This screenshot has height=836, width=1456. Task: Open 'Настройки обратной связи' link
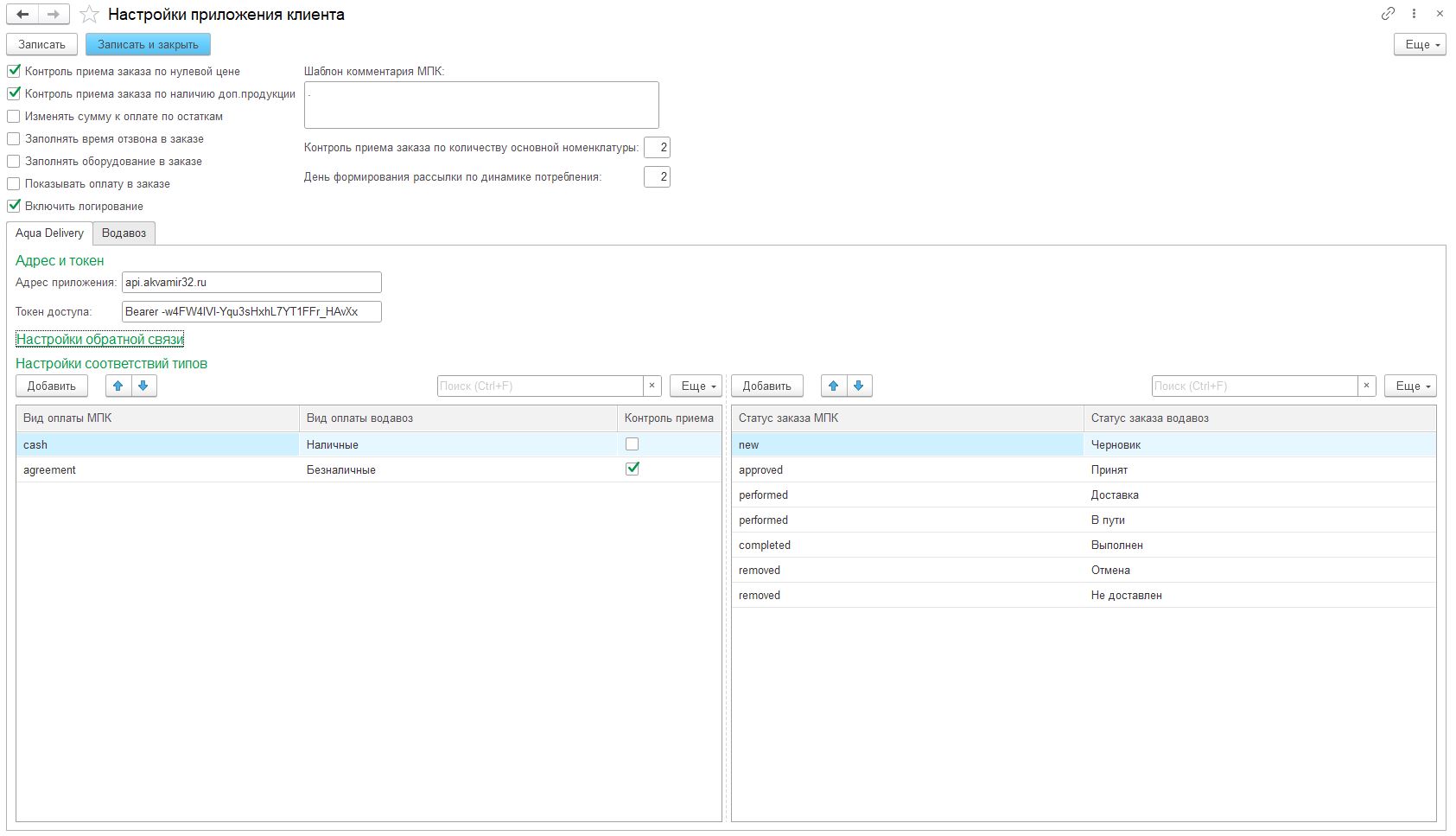100,339
